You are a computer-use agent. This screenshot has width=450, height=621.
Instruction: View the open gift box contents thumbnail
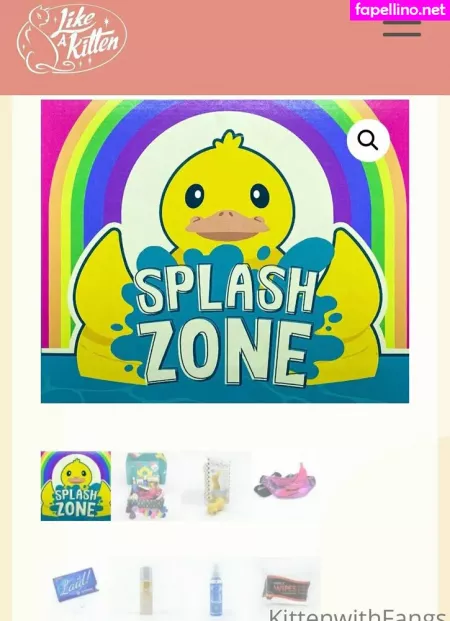pyautogui.click(x=146, y=486)
